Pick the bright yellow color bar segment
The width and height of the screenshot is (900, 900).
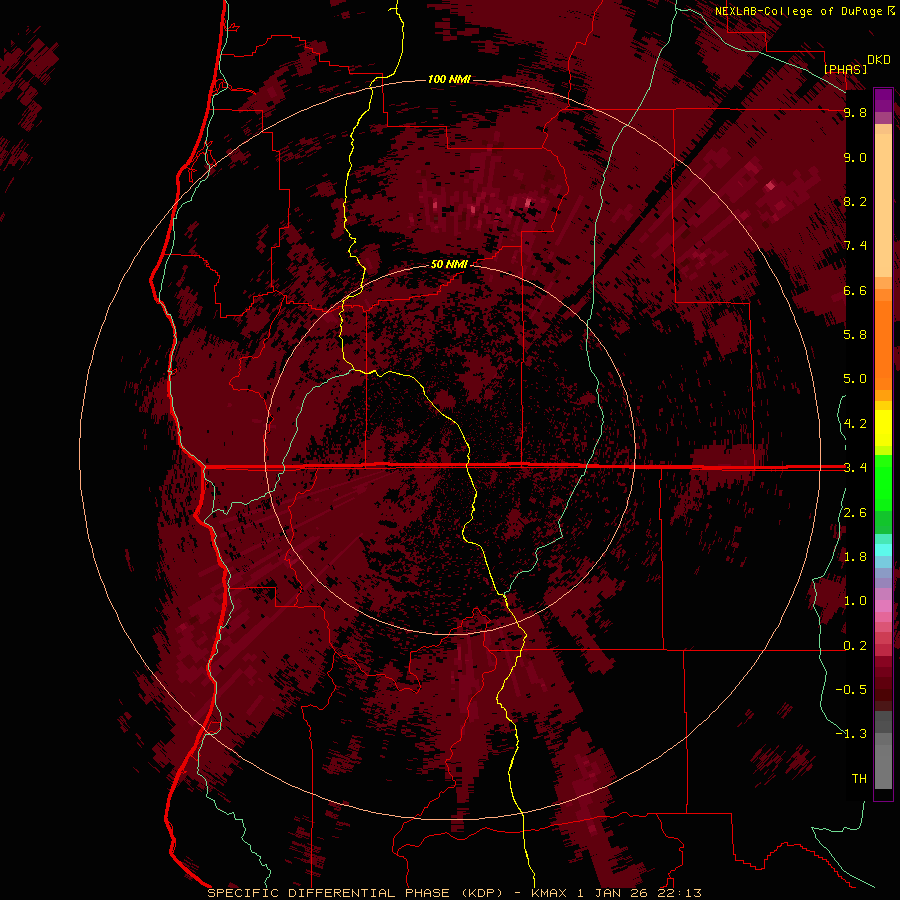(x=883, y=428)
